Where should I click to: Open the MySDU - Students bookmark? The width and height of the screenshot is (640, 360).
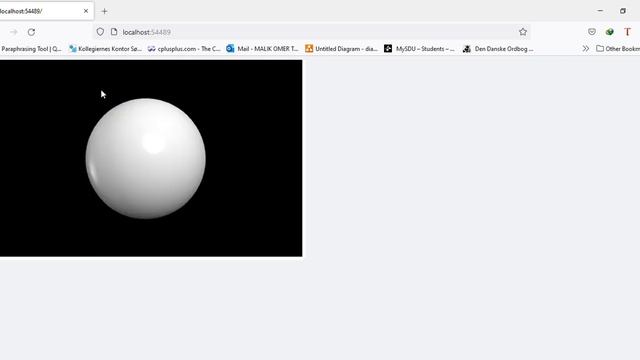(x=420, y=49)
